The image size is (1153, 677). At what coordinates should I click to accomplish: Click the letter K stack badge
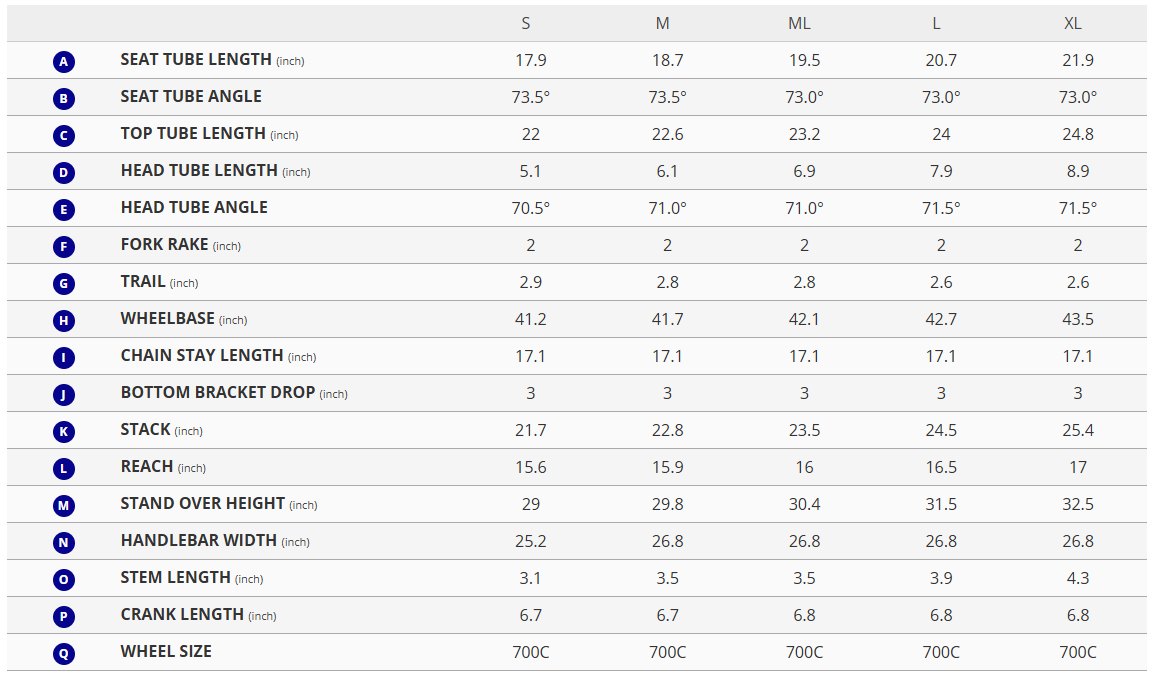coord(64,432)
